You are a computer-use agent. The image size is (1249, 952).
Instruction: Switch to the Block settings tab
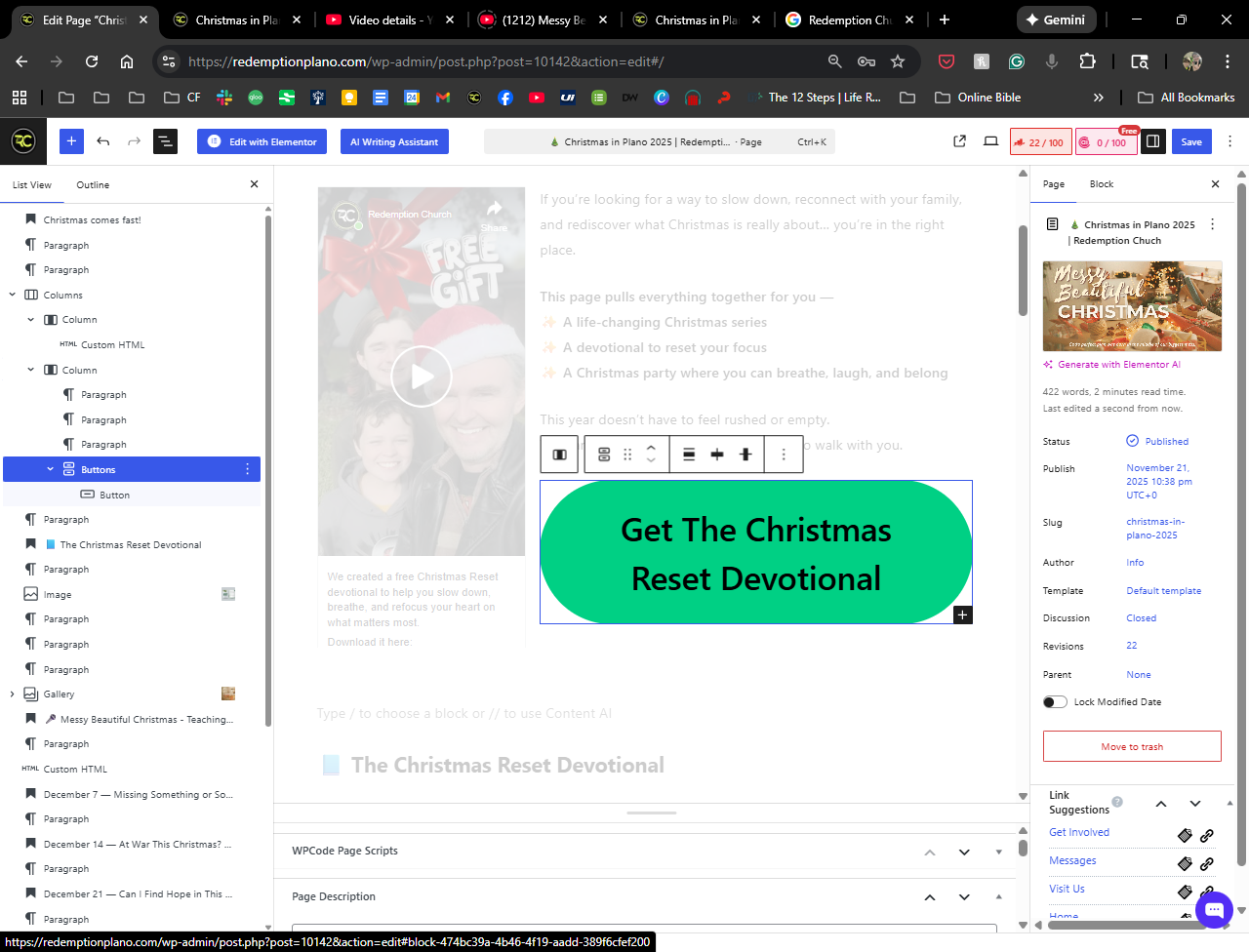(x=1101, y=184)
